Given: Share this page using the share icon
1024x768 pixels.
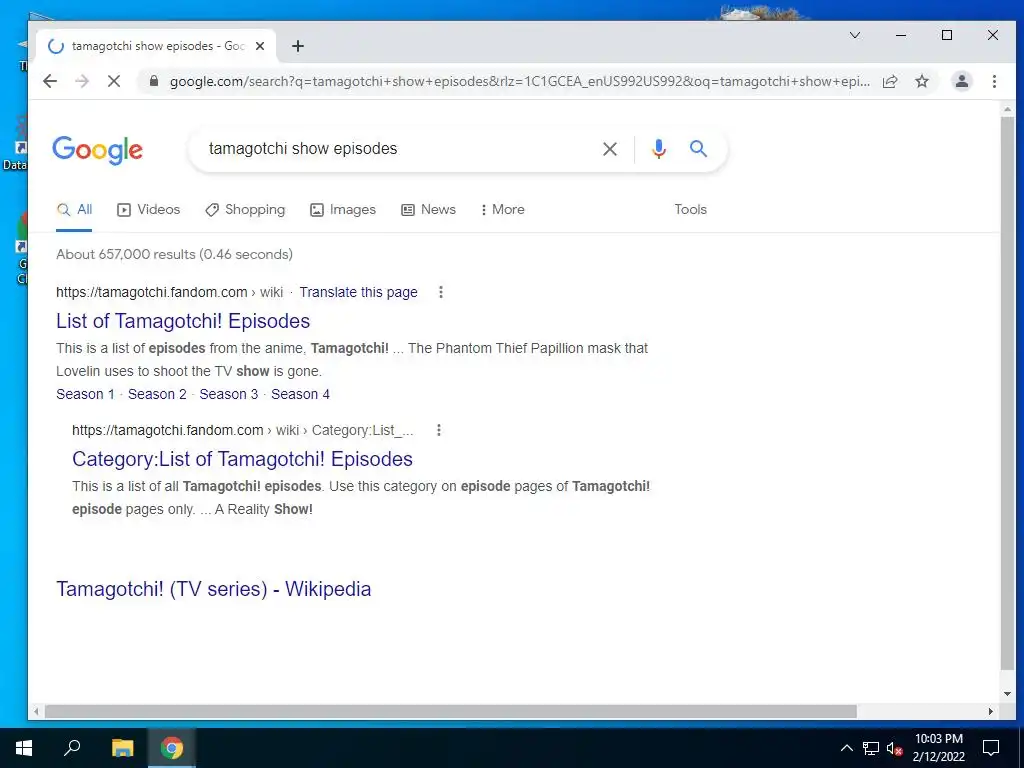Looking at the screenshot, I should point(889,81).
